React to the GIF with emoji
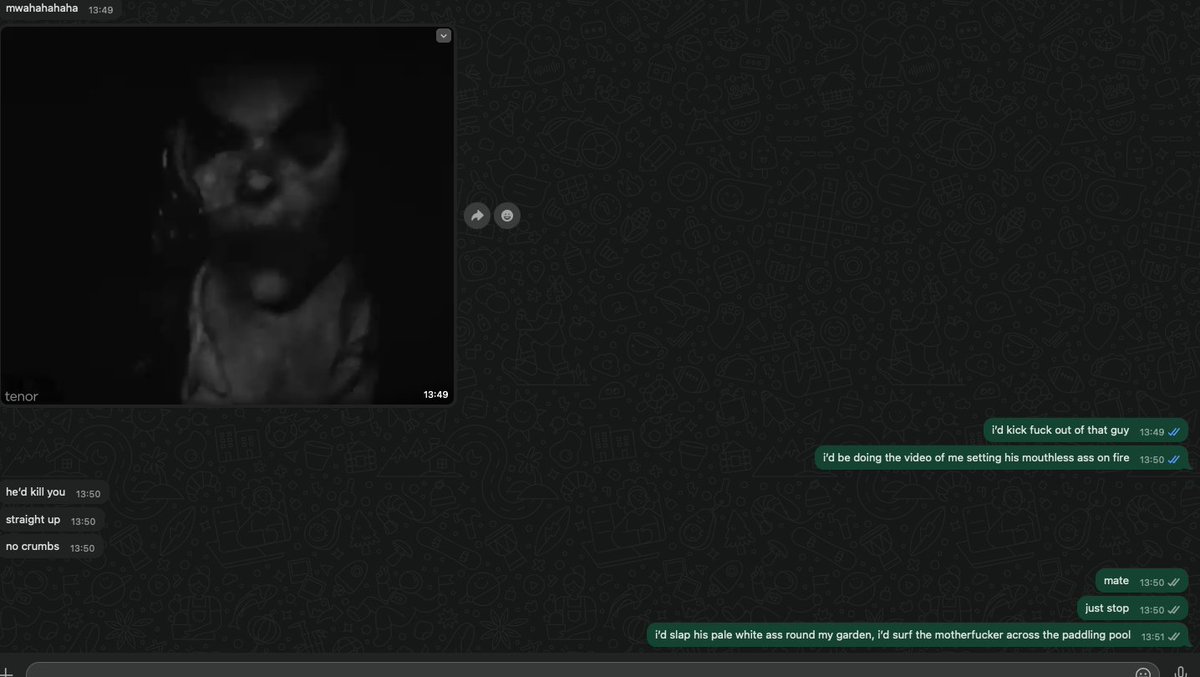1200x677 pixels. 507,215
